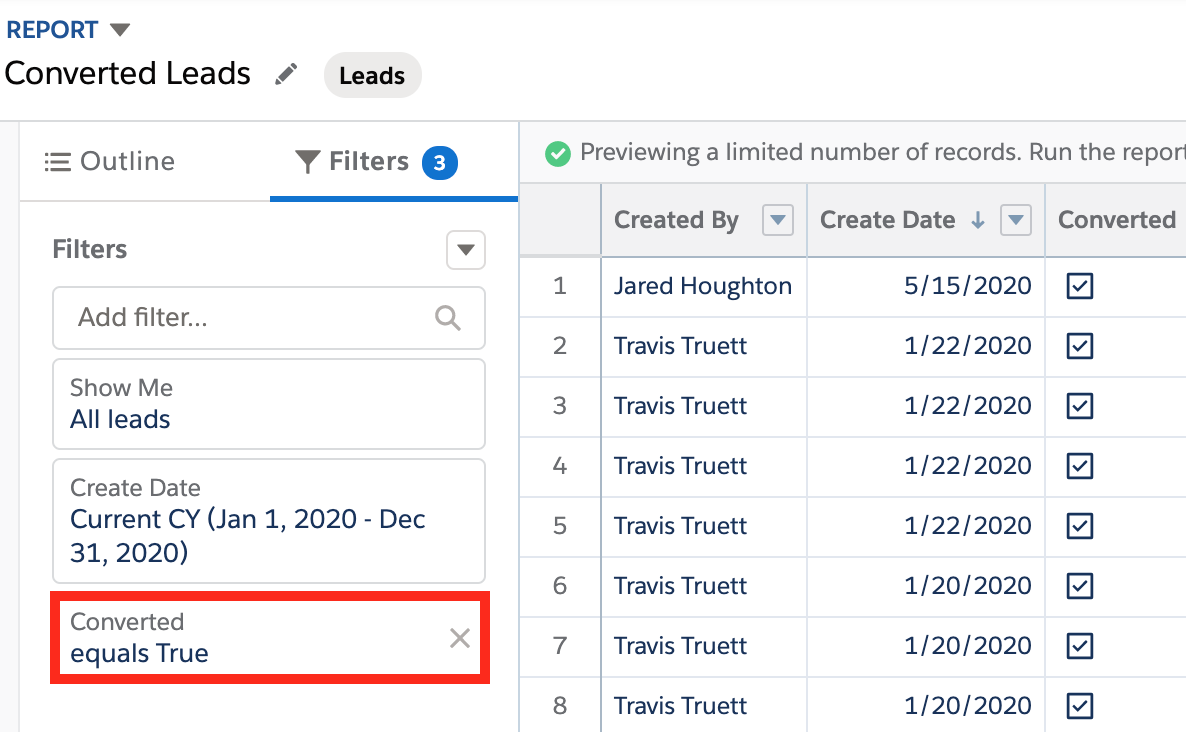Toggle the Converted checkbox in row 4
The width and height of the screenshot is (1186, 732).
(1080, 466)
